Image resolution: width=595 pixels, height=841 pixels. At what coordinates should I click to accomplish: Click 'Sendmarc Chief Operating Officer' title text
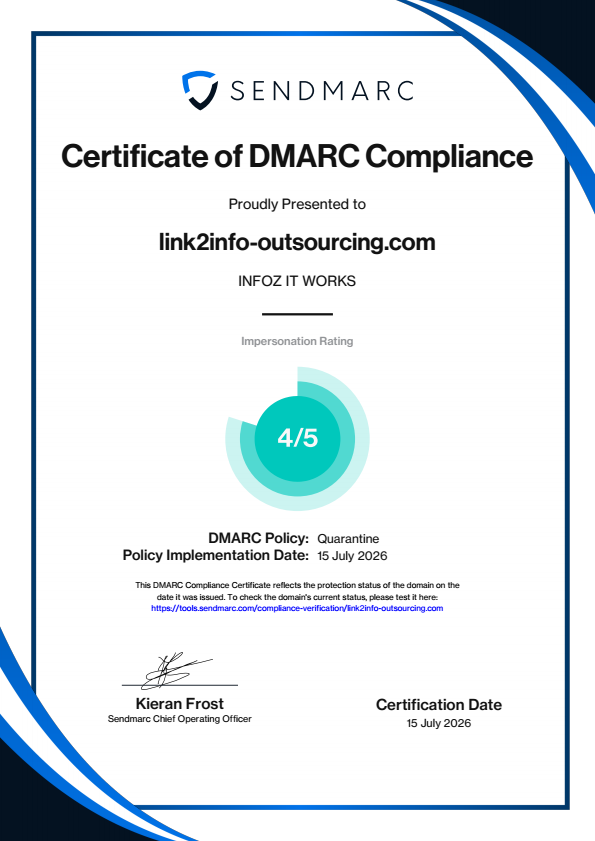pos(180,719)
